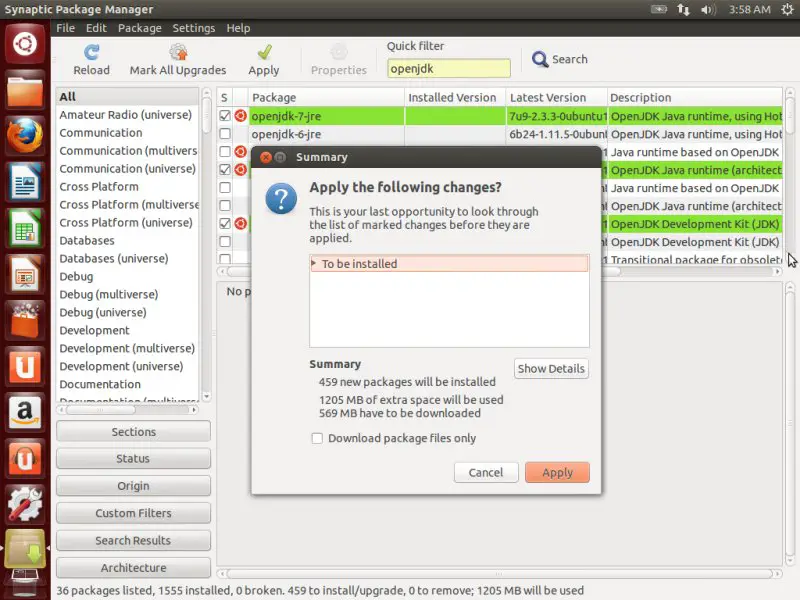This screenshot has width=800, height=600.
Task: Open the Custom Filters view
Action: coord(133,513)
